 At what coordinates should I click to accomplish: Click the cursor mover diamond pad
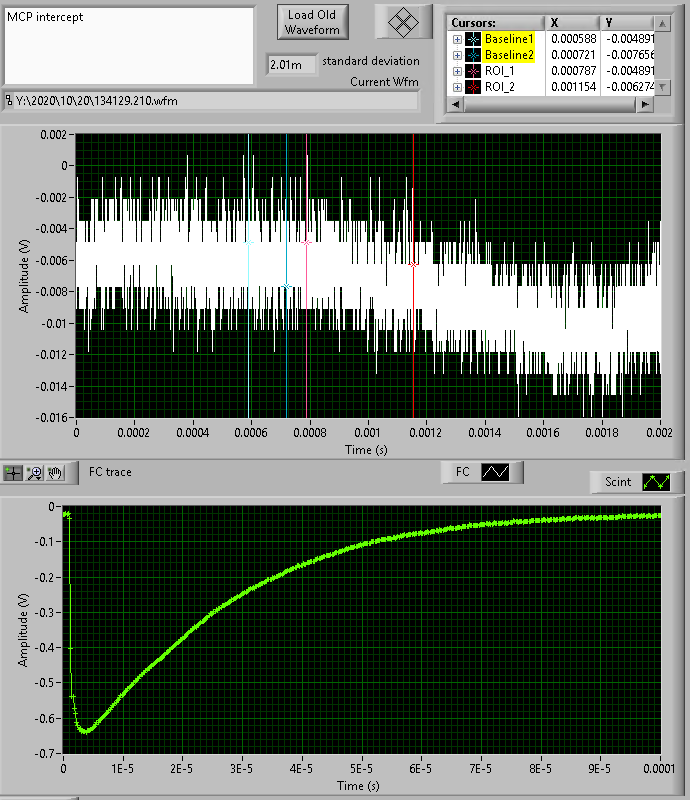[403, 22]
